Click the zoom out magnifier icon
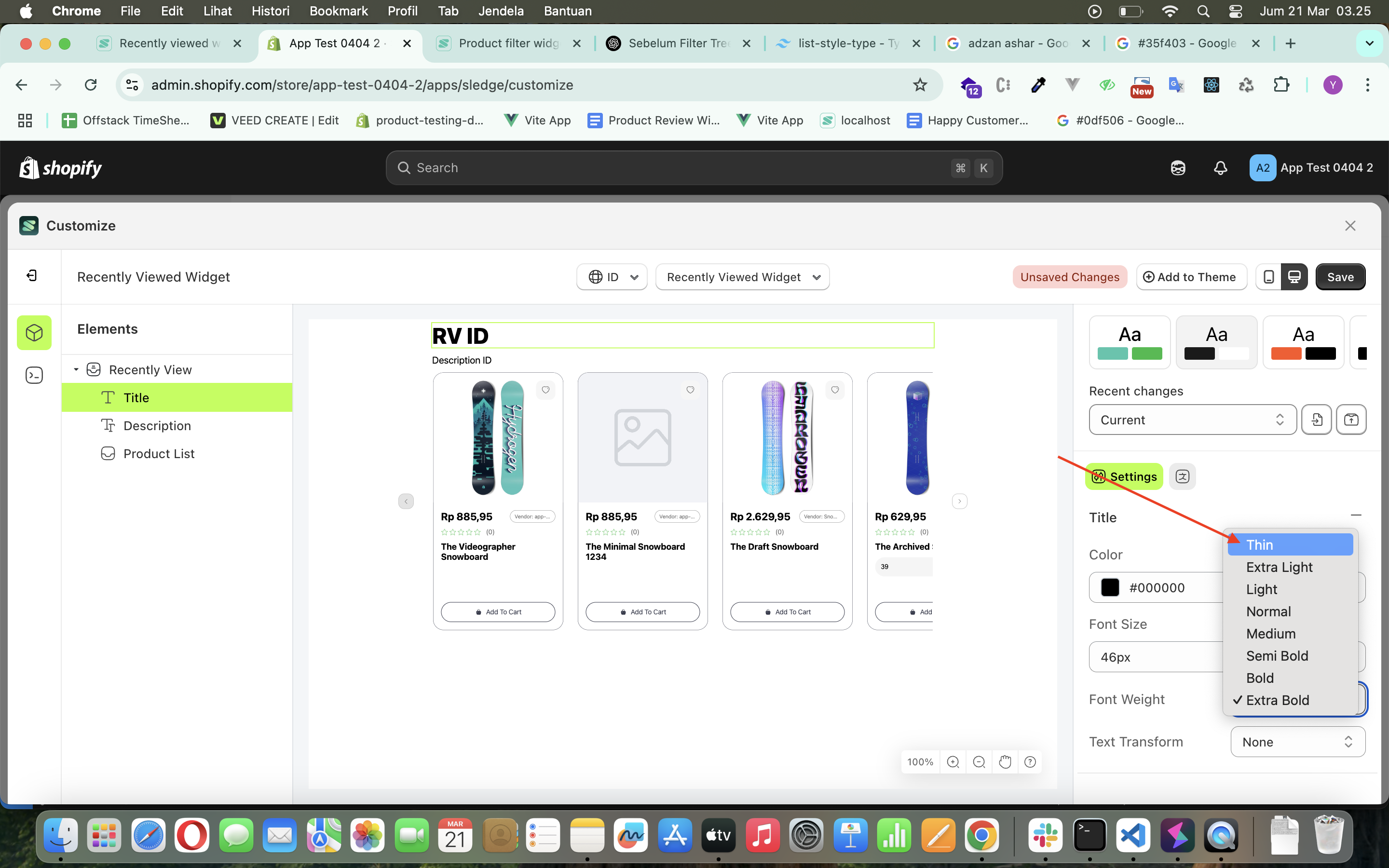Image resolution: width=1389 pixels, height=868 pixels. tap(979, 762)
